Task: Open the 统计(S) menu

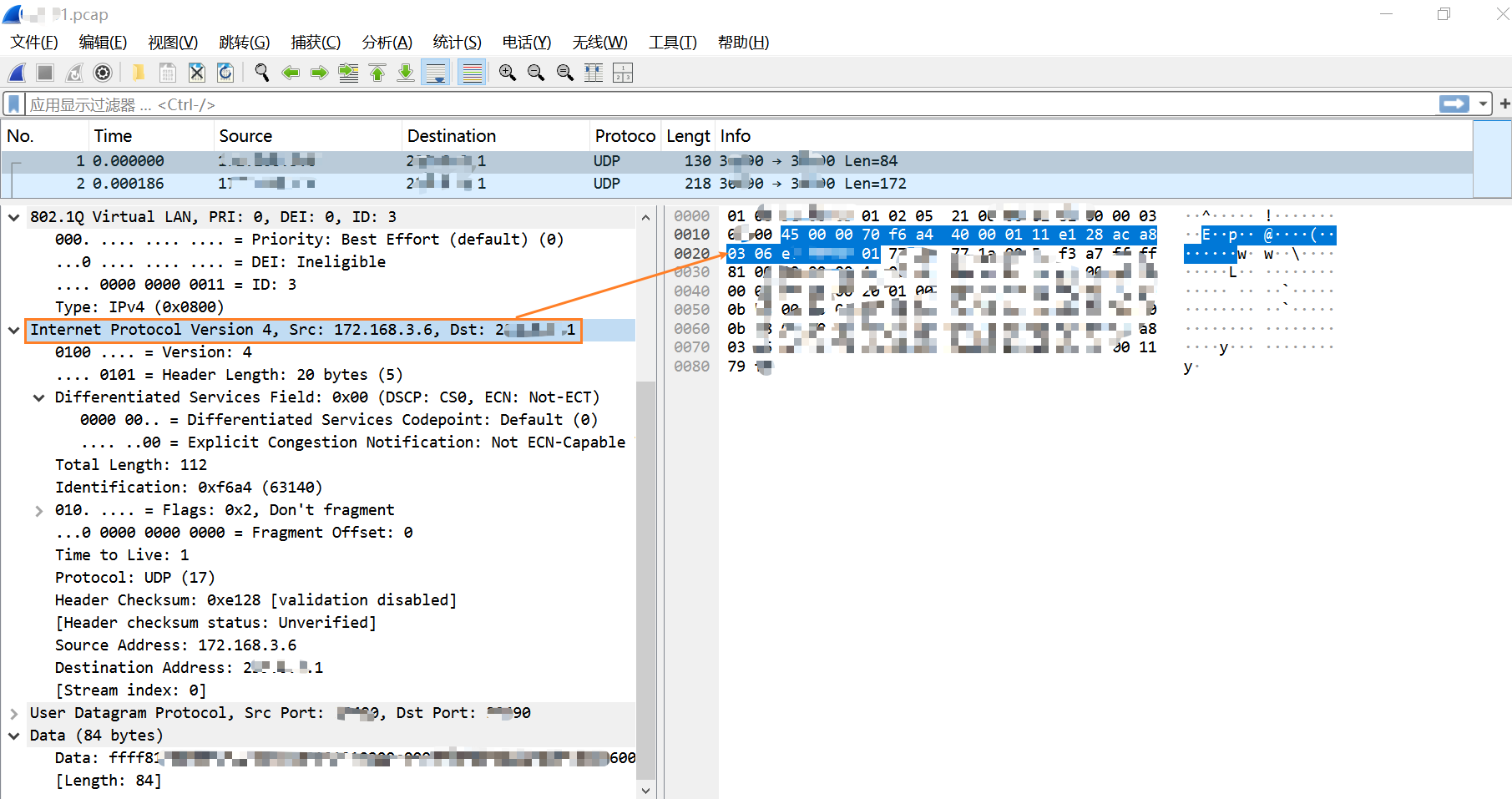Action: (458, 43)
